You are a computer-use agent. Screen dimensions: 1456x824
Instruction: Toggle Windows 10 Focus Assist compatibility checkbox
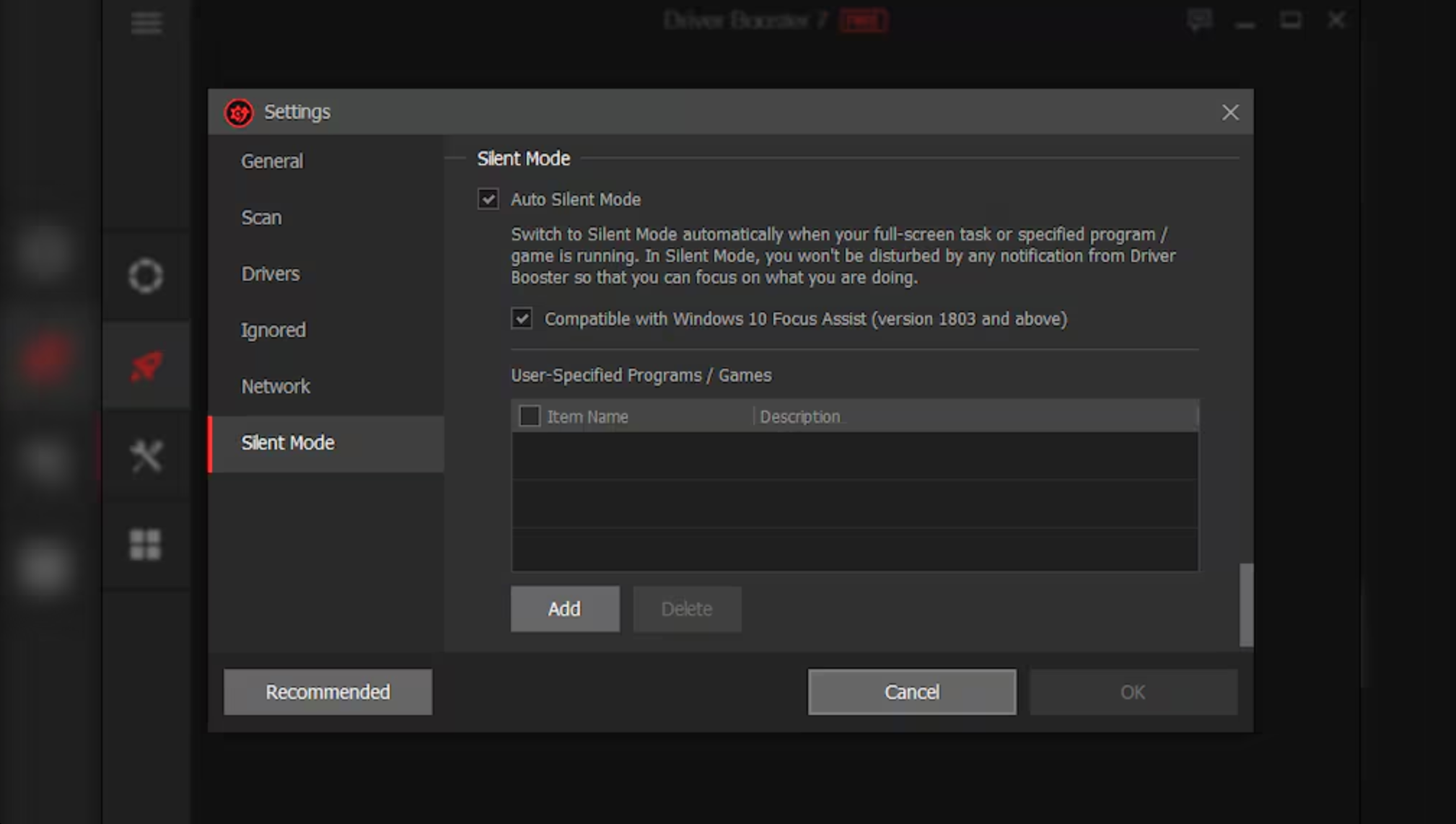522,318
